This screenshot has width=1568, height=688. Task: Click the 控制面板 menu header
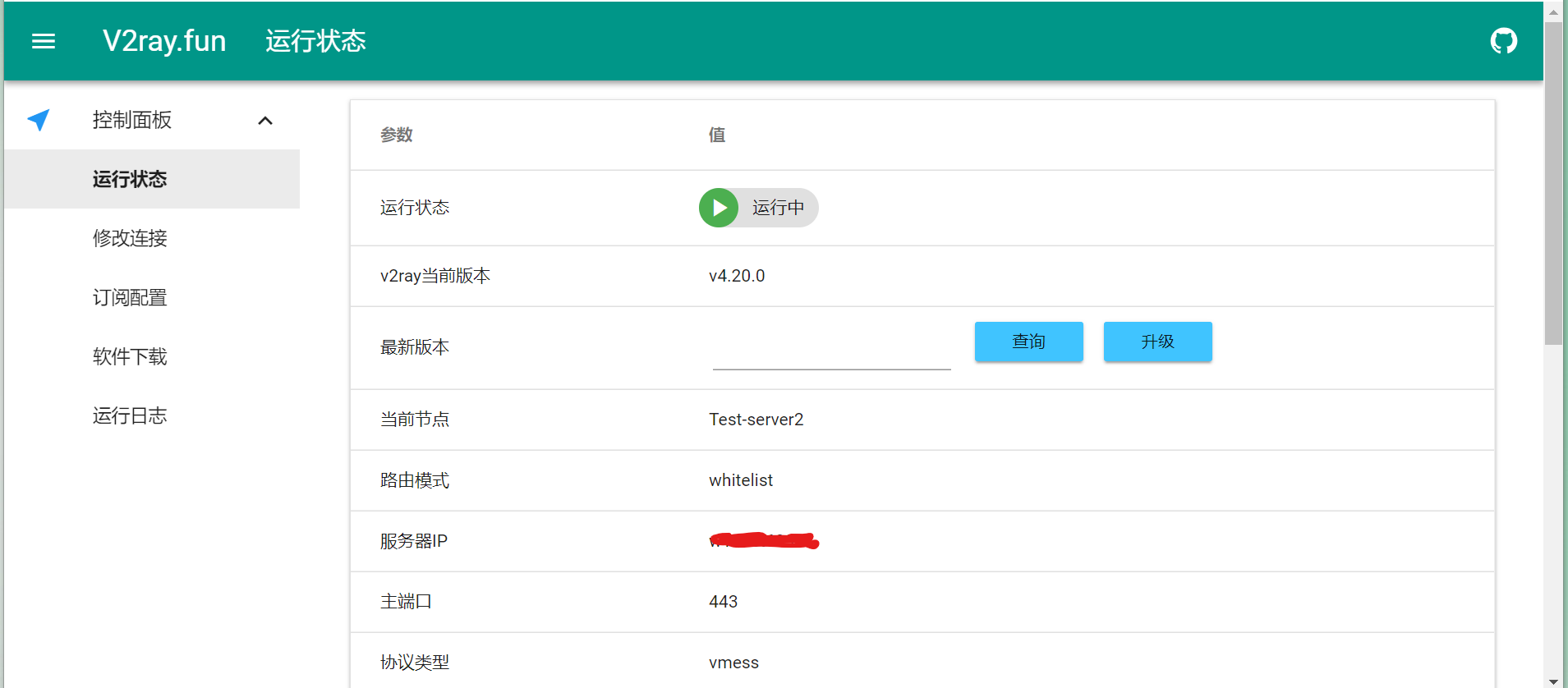pos(152,120)
